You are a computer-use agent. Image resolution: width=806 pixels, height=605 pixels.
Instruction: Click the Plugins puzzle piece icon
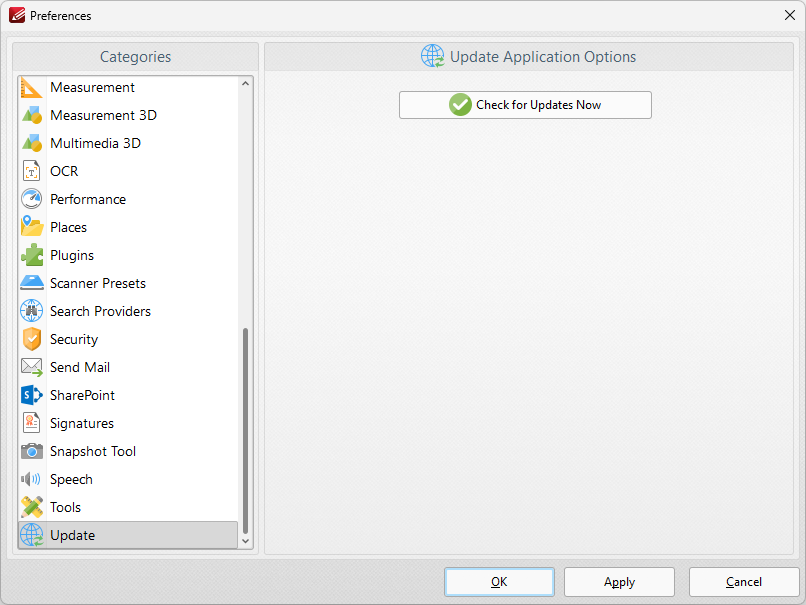click(31, 255)
